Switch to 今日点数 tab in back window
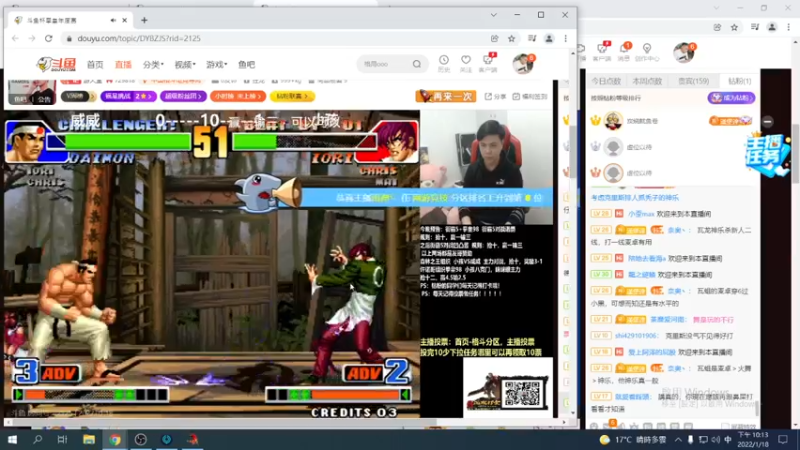 click(606, 81)
